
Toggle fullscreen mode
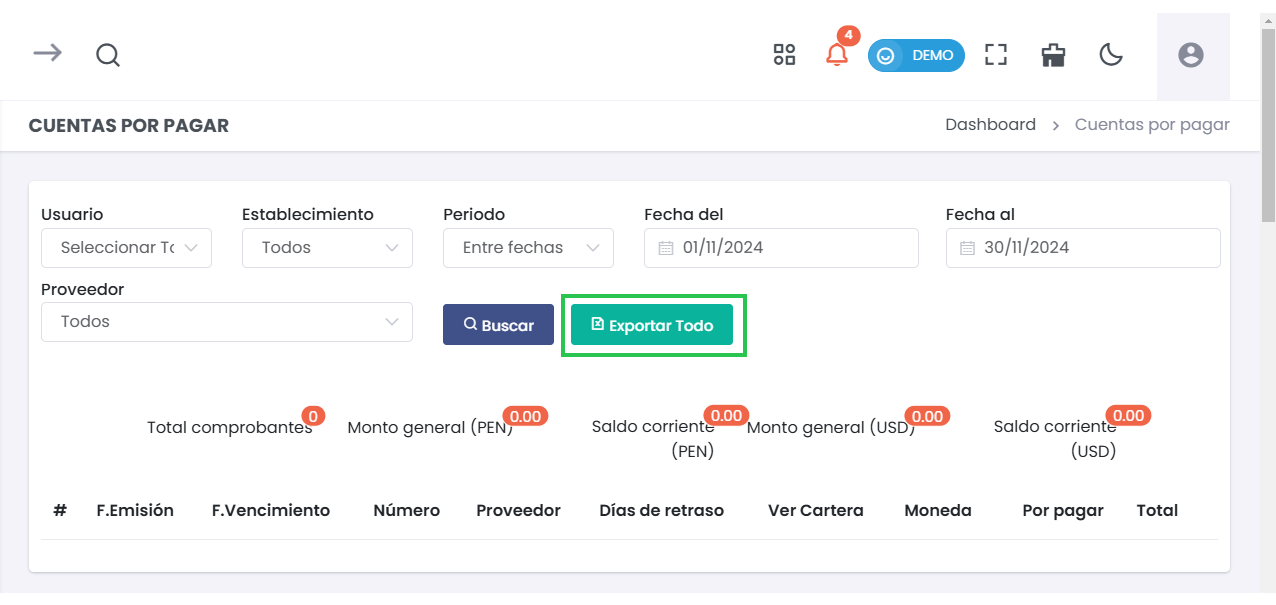[x=996, y=55]
